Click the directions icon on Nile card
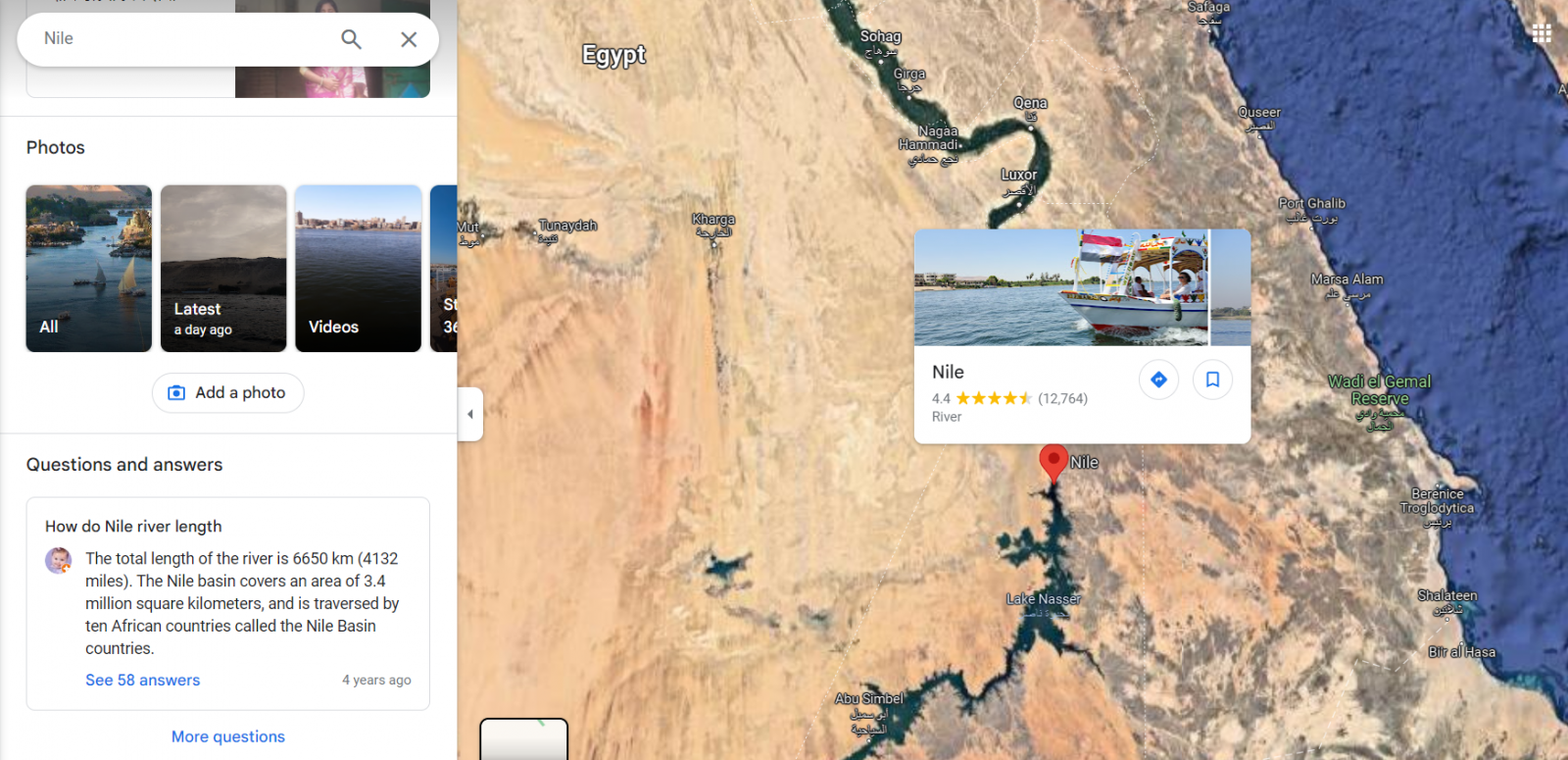 [x=1158, y=380]
